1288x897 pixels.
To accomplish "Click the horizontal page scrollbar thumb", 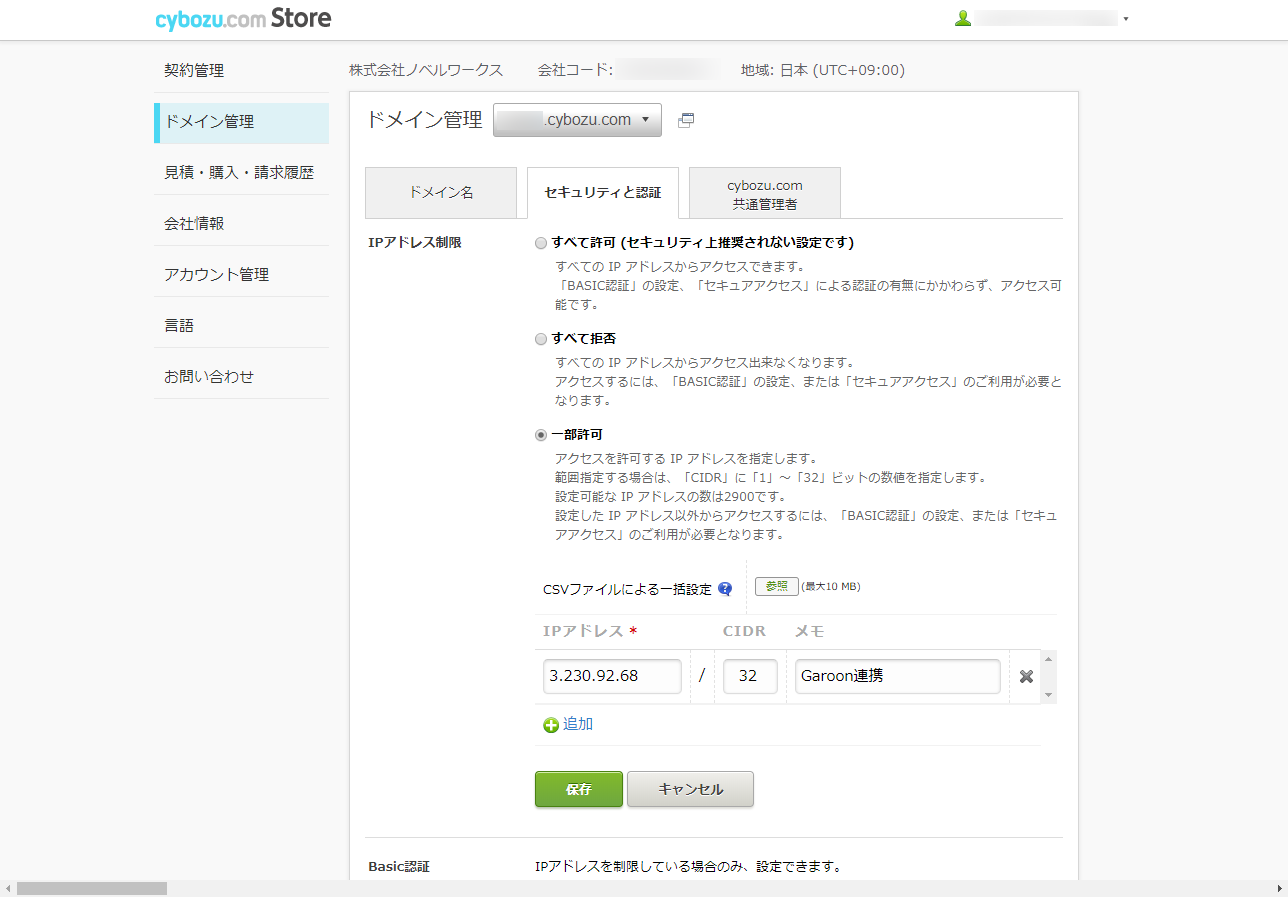I will pos(92,888).
